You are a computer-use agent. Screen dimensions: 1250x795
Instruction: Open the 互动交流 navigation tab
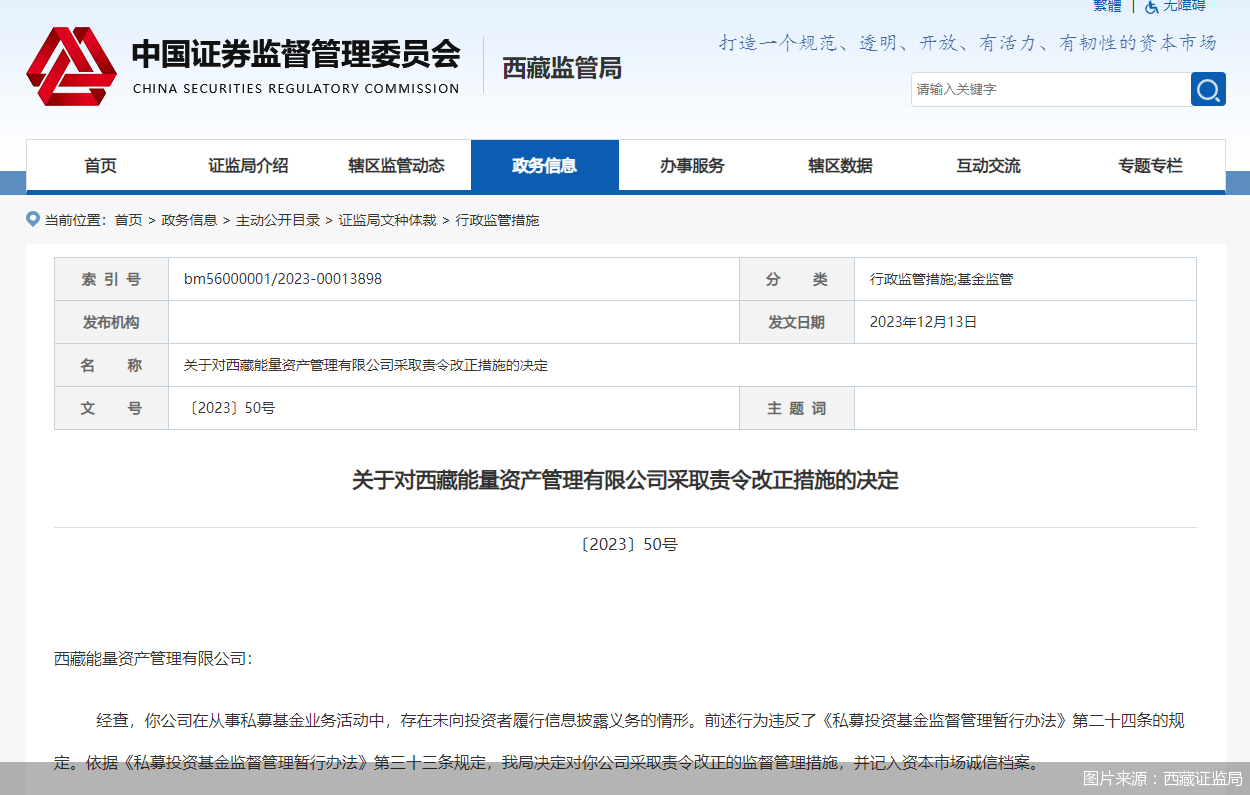point(988,166)
